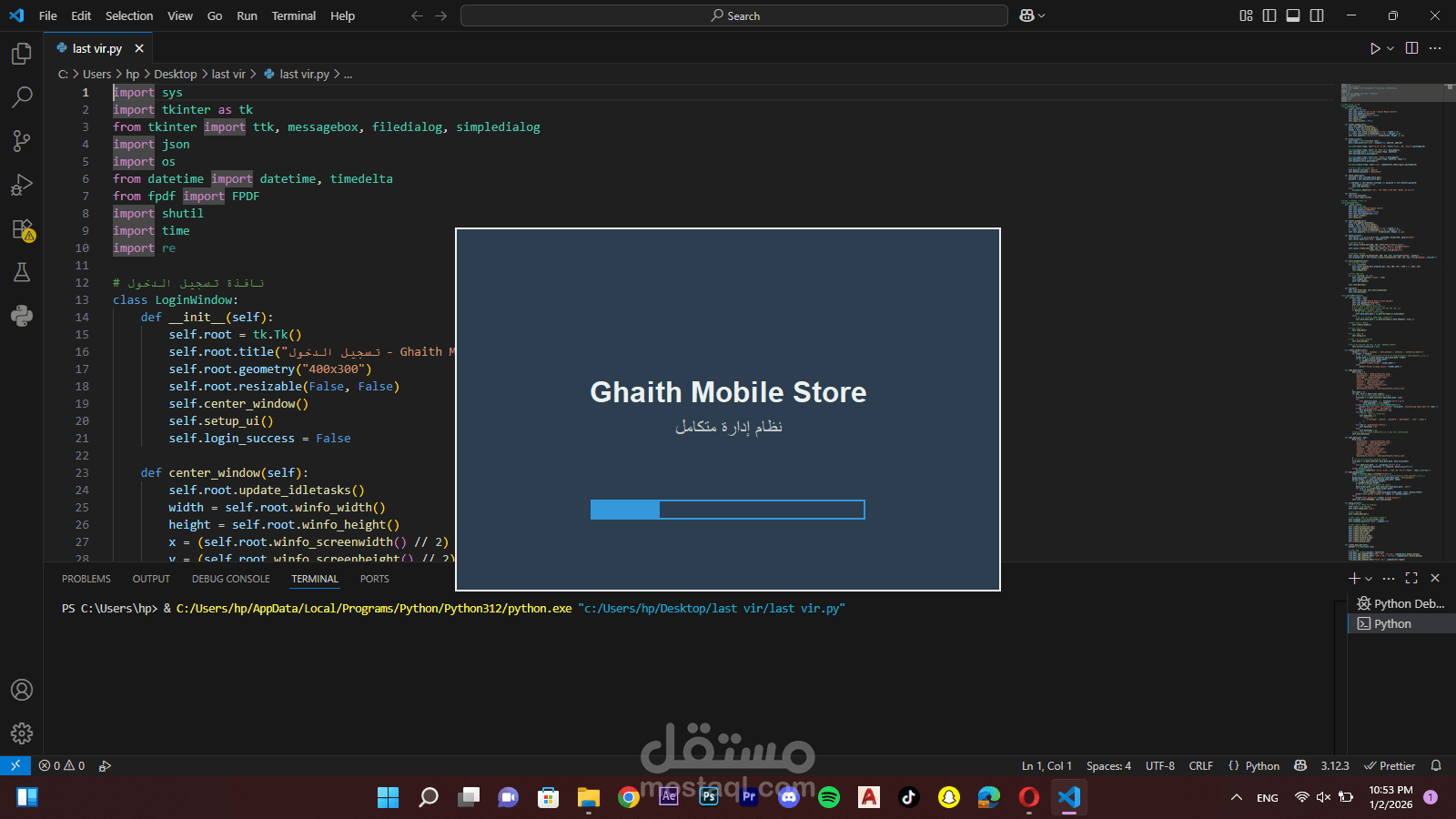Switch to the PROBLEMS panel tab
The height and width of the screenshot is (819, 1456).
(x=86, y=579)
